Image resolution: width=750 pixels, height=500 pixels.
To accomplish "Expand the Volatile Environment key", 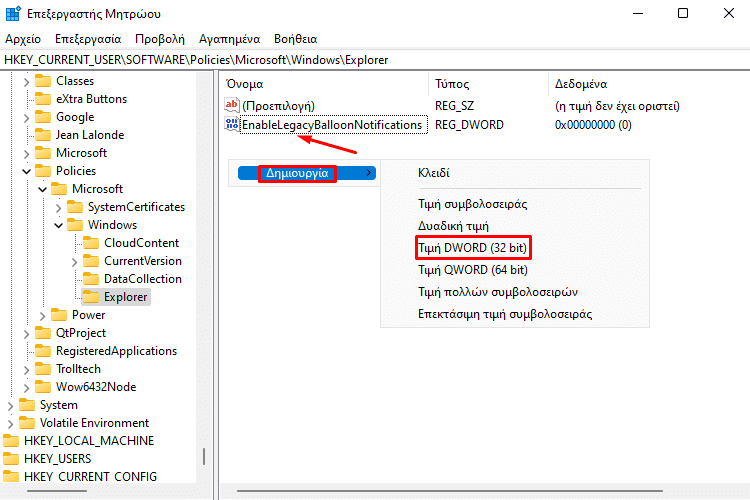I will 11,424.
